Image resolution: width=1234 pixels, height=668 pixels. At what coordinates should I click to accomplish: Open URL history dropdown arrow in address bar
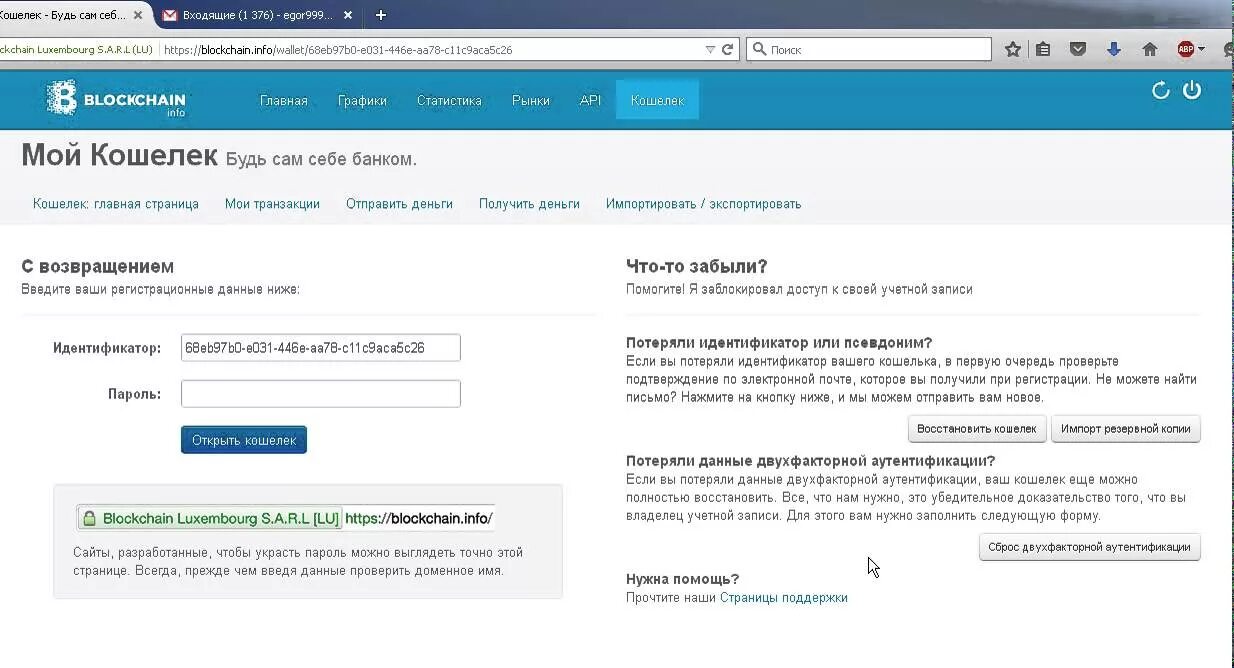click(710, 49)
